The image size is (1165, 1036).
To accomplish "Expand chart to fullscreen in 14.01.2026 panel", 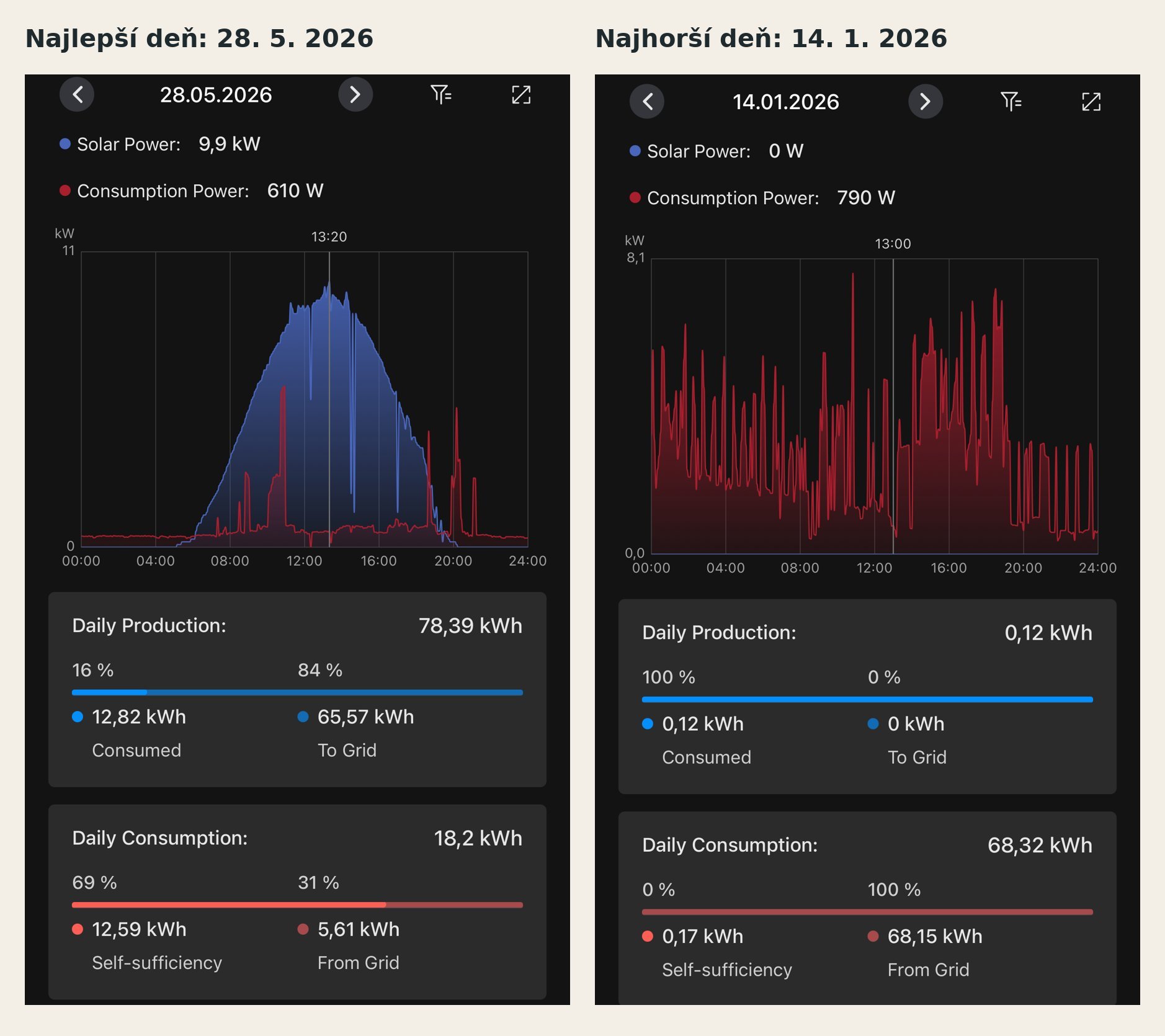I will [1091, 101].
